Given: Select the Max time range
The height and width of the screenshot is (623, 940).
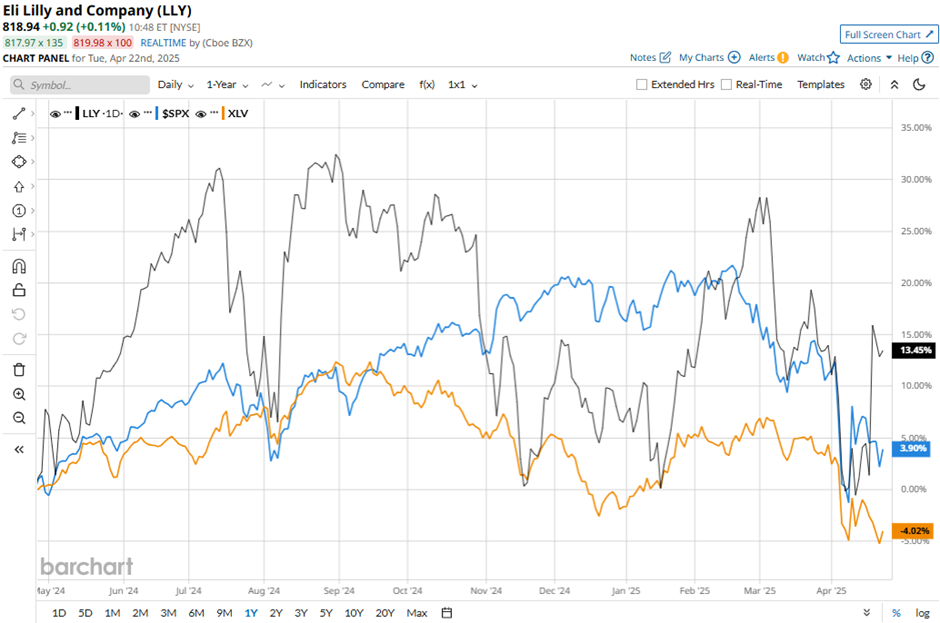Looking at the screenshot, I should point(417,613).
